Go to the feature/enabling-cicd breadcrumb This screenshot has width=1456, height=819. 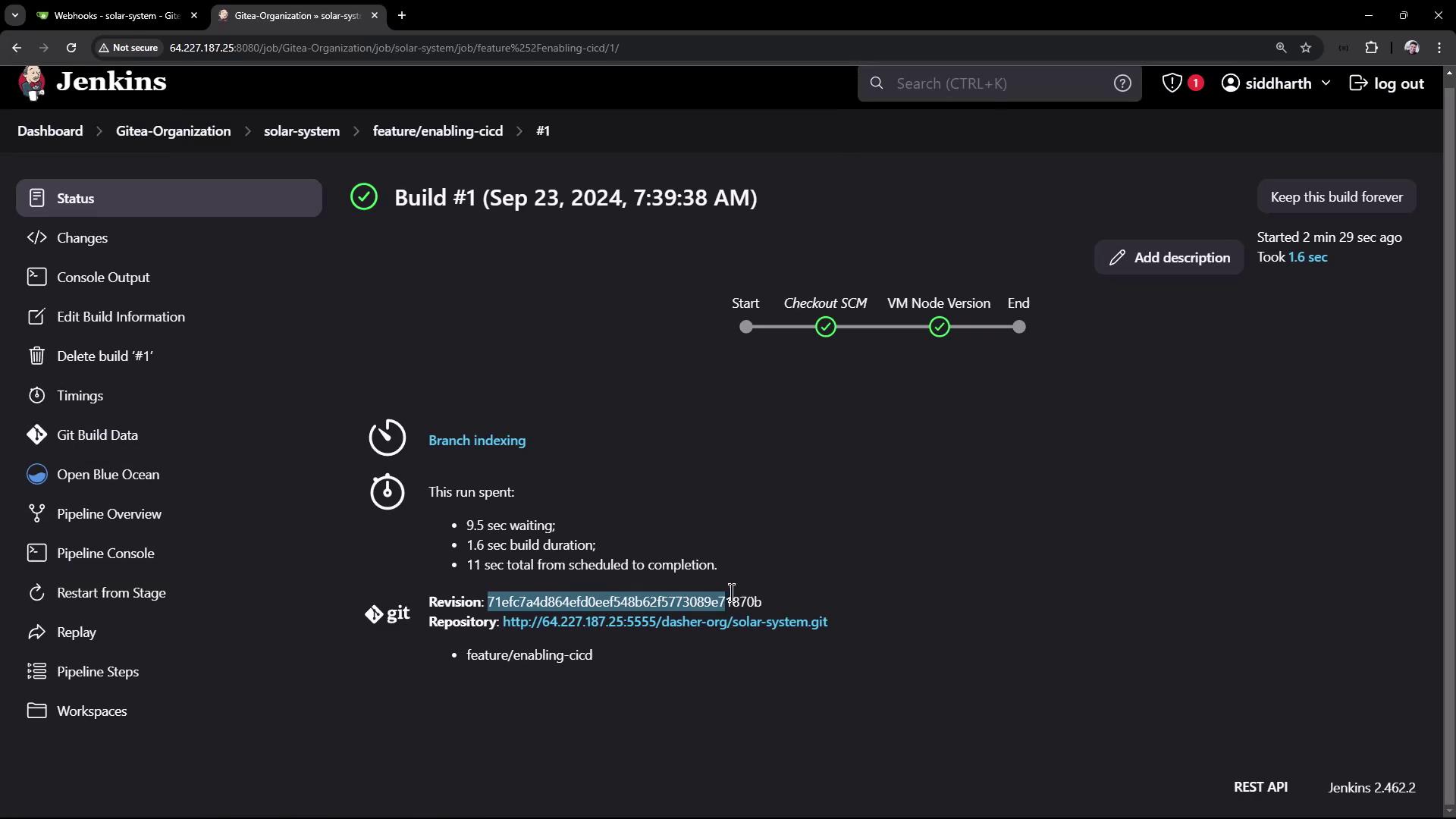coord(438,131)
